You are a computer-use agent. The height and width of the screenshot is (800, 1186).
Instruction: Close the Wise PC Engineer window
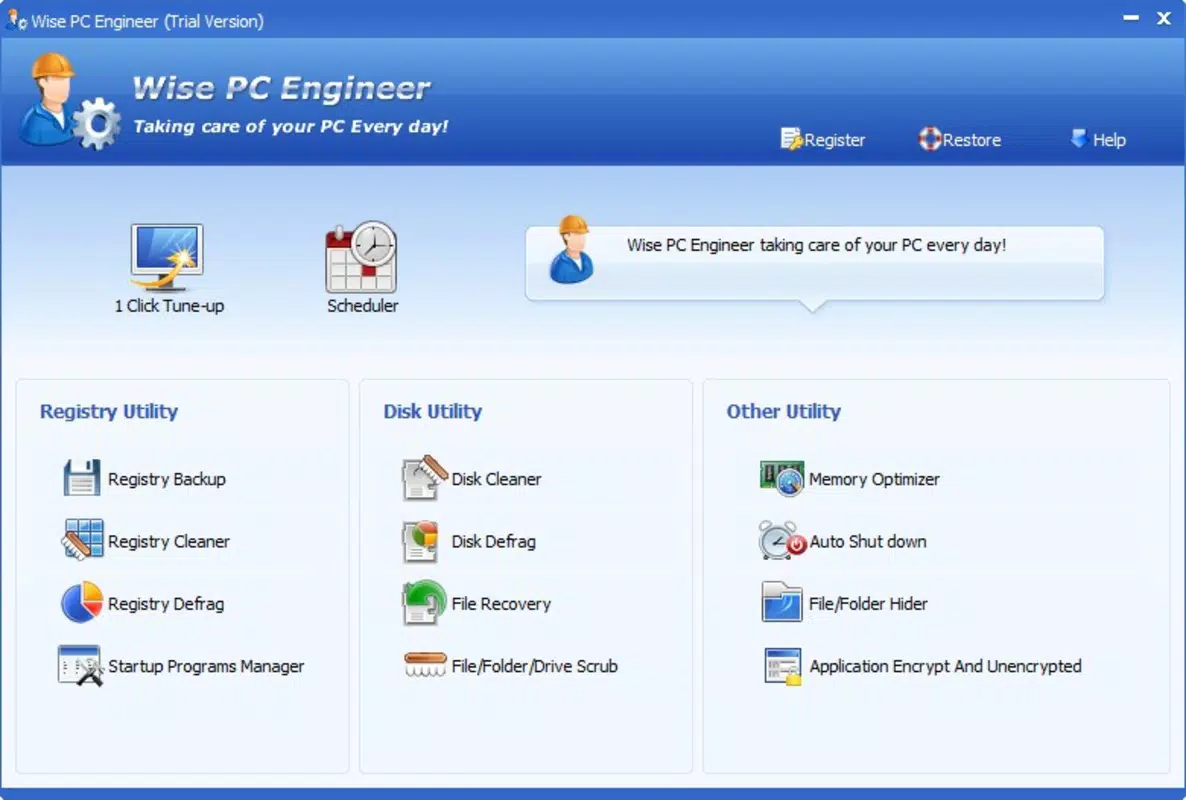click(x=1163, y=18)
